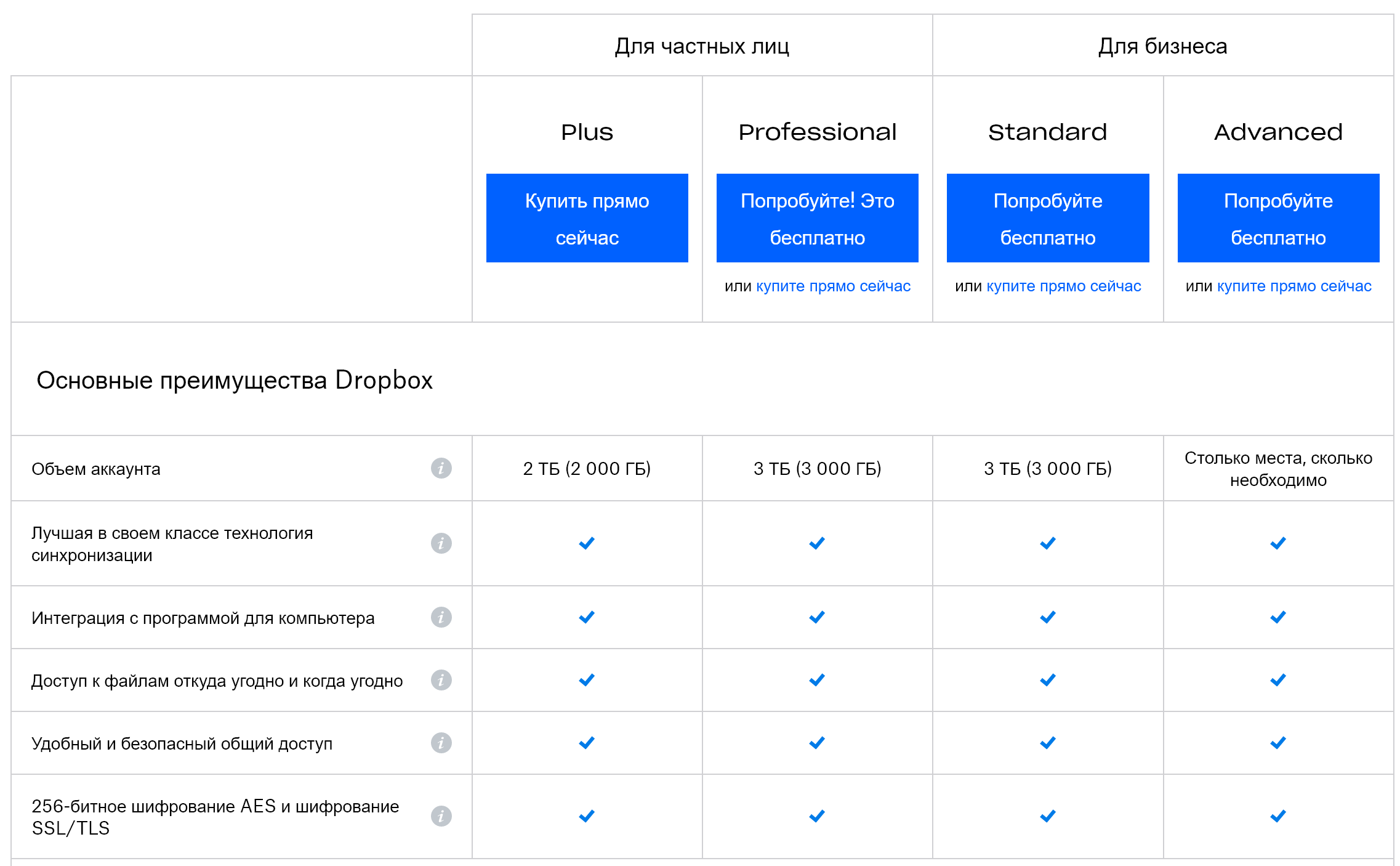The width and height of the screenshot is (1400, 866).
Task: Click Основные преимущества Dropbox section heading
Action: click(x=235, y=380)
